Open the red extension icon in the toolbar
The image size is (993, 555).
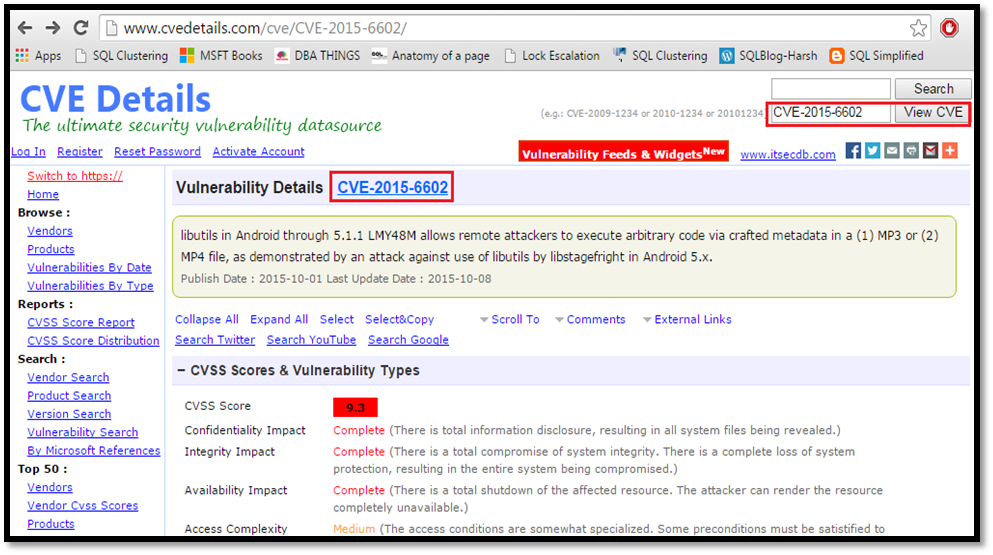pos(949,28)
